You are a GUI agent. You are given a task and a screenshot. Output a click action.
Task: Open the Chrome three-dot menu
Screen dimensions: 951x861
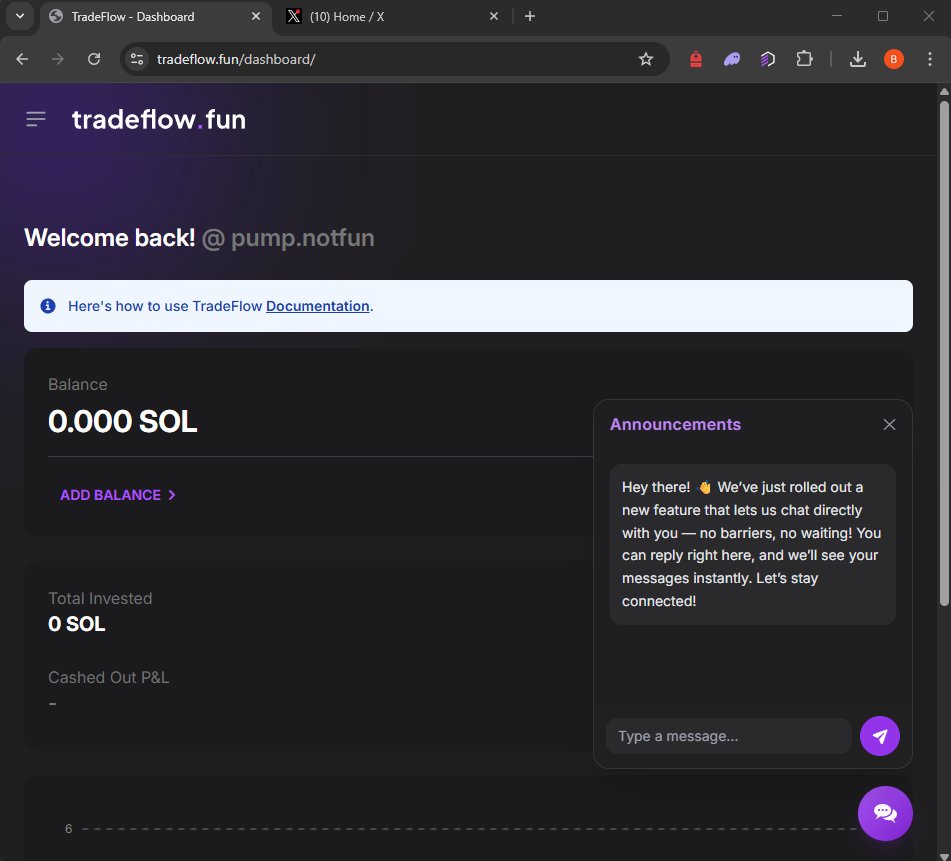click(x=930, y=59)
